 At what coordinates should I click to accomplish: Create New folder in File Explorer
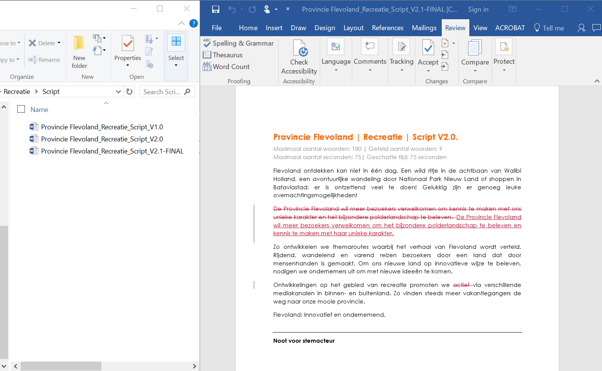click(79, 52)
